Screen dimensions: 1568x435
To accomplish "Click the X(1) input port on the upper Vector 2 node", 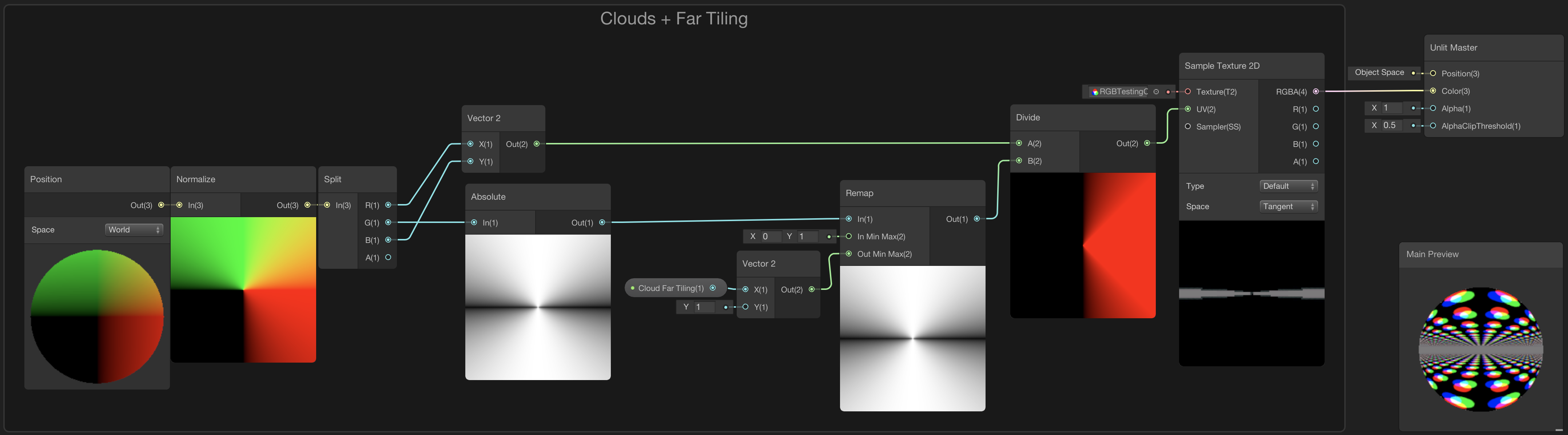I will pyautogui.click(x=470, y=144).
